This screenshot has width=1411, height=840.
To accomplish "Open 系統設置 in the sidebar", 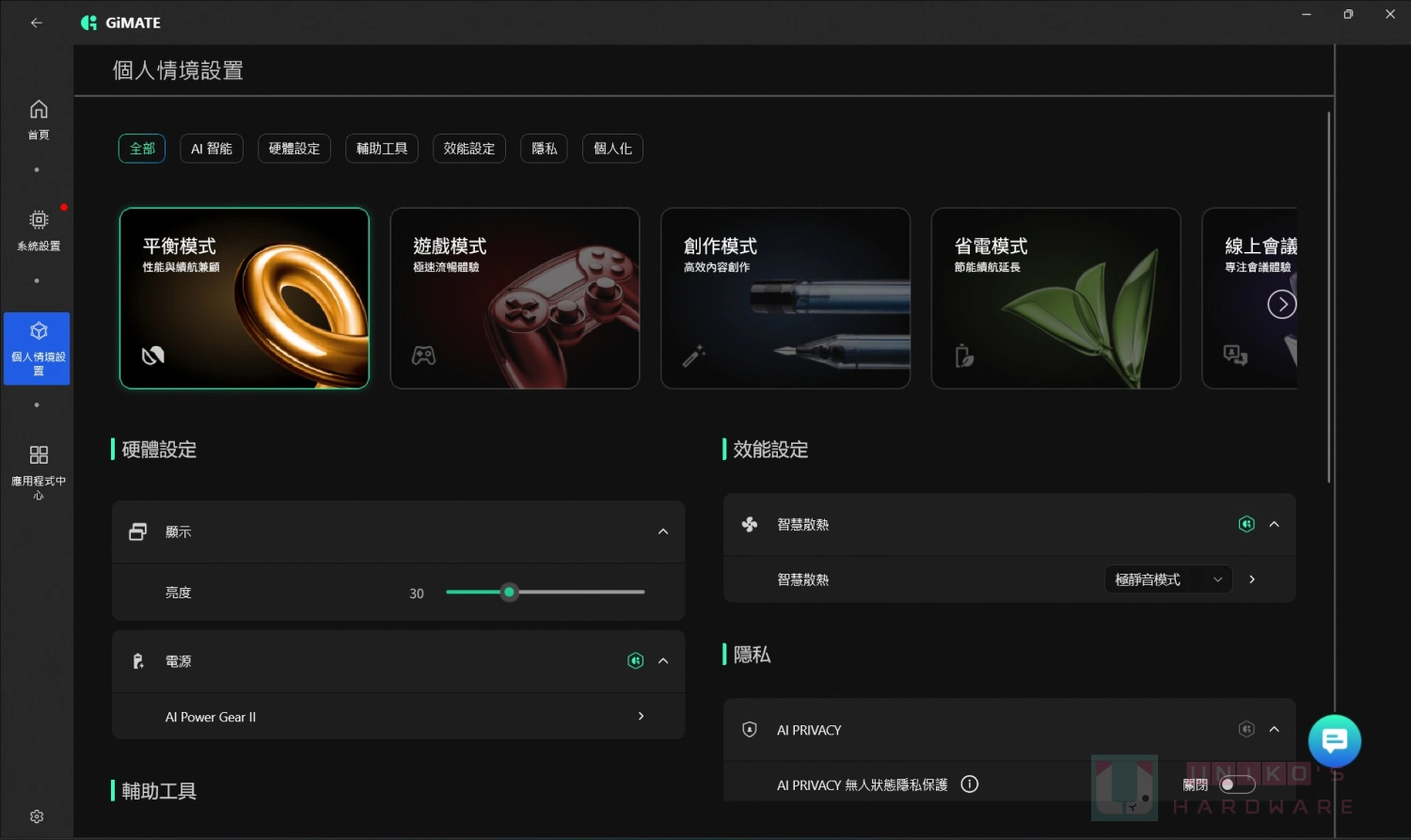I will [39, 230].
